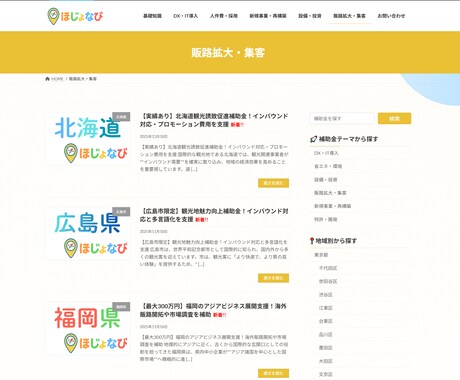The height and width of the screenshot is (380, 460).
Task: Select 渋谷区 in the region list
Action: (326, 295)
